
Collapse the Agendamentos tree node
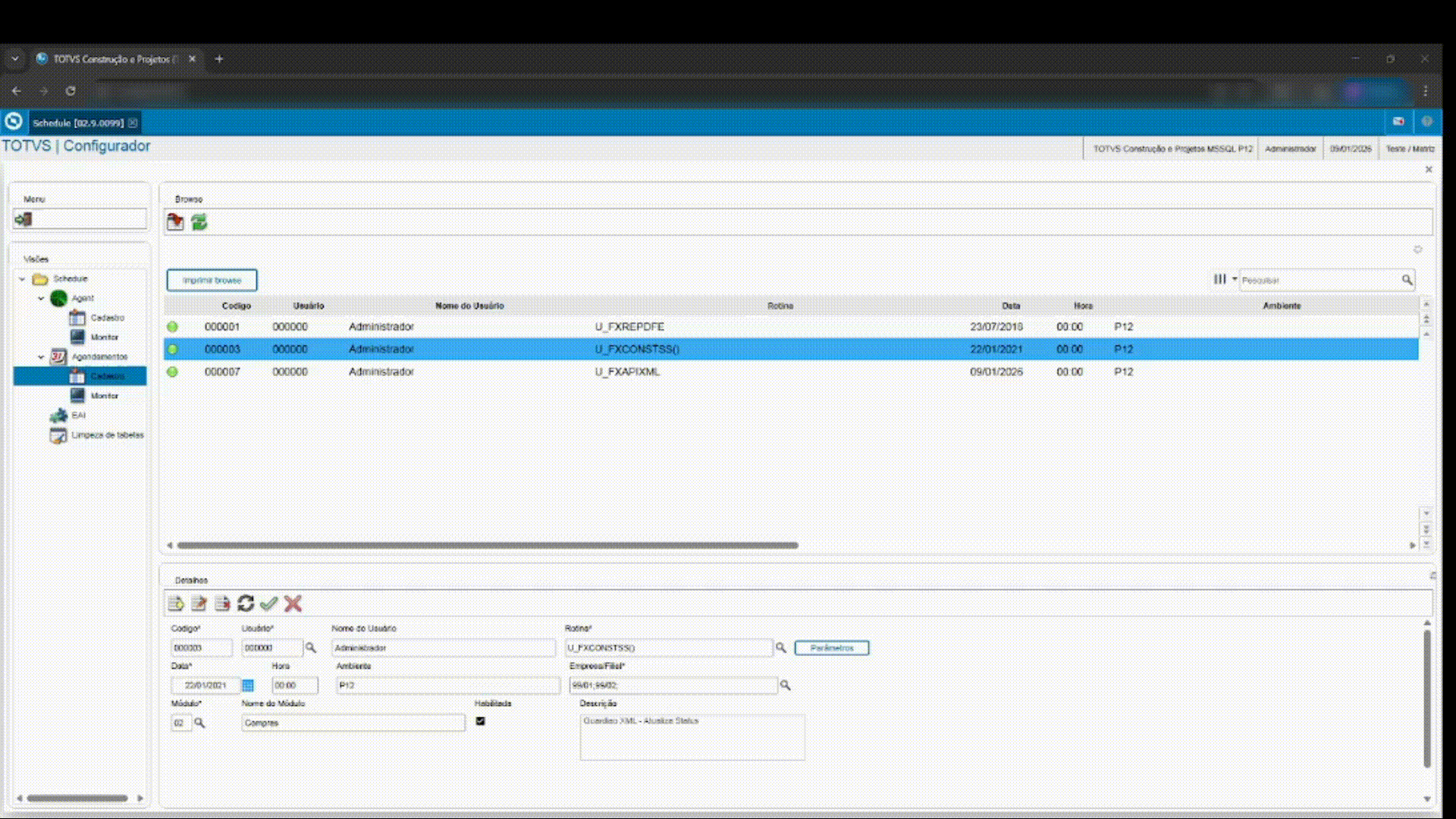(x=41, y=357)
